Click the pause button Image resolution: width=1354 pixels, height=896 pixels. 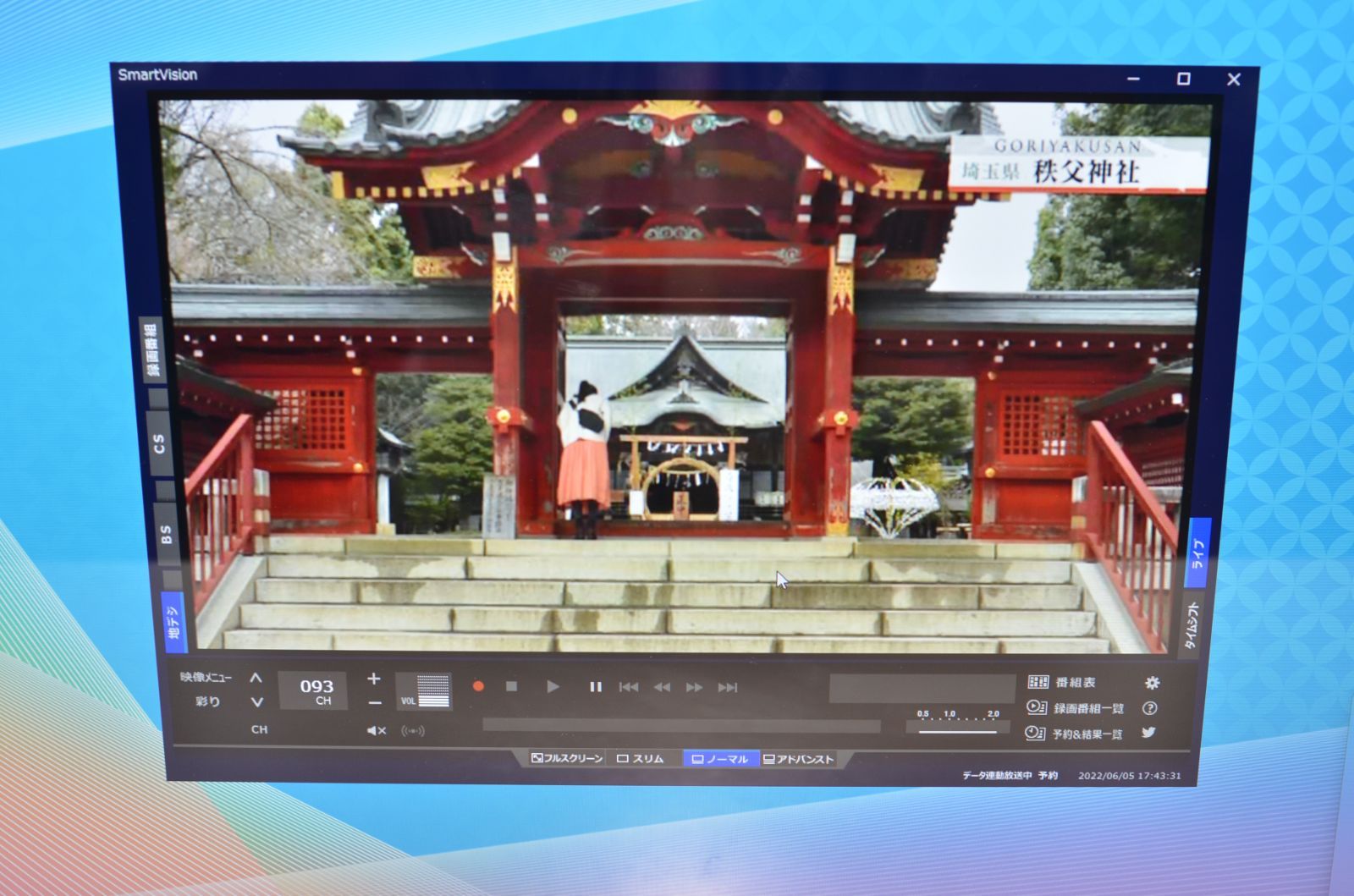595,687
